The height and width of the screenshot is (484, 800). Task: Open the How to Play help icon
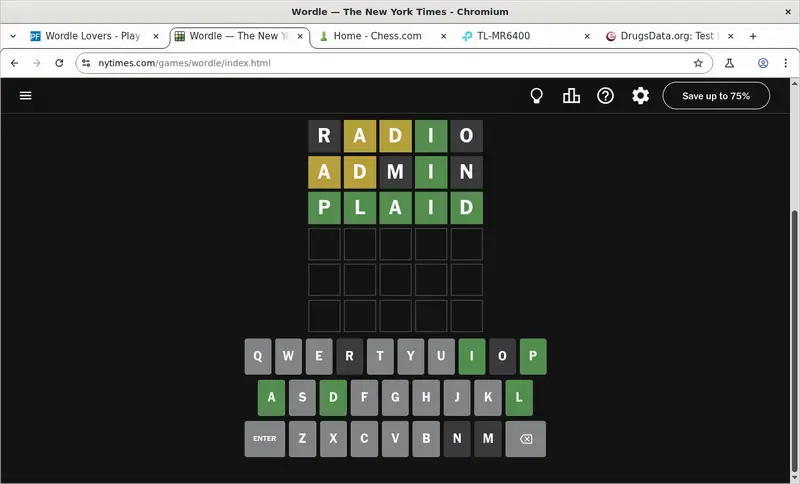[605, 96]
